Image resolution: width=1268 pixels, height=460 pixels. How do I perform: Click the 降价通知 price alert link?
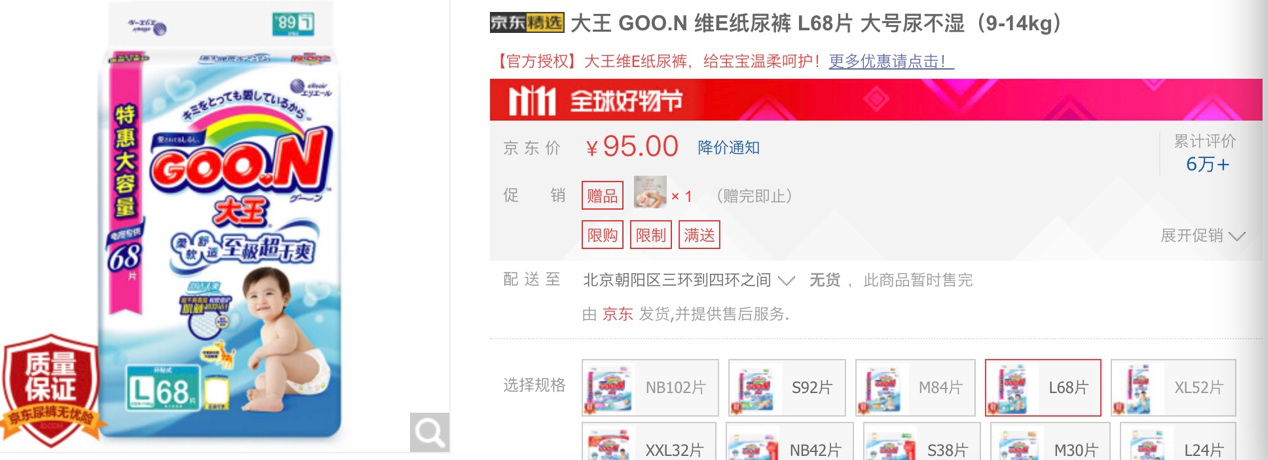pos(729,148)
